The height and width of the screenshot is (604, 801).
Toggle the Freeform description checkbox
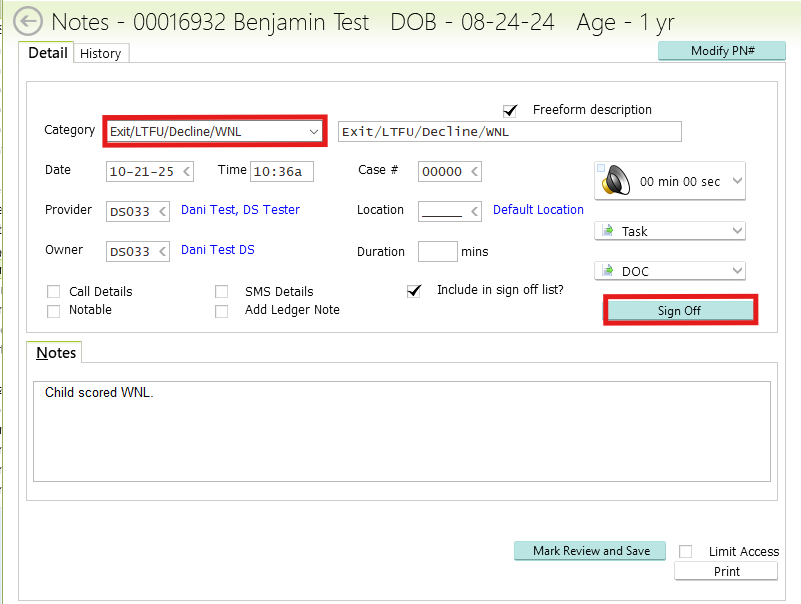pyautogui.click(x=511, y=110)
